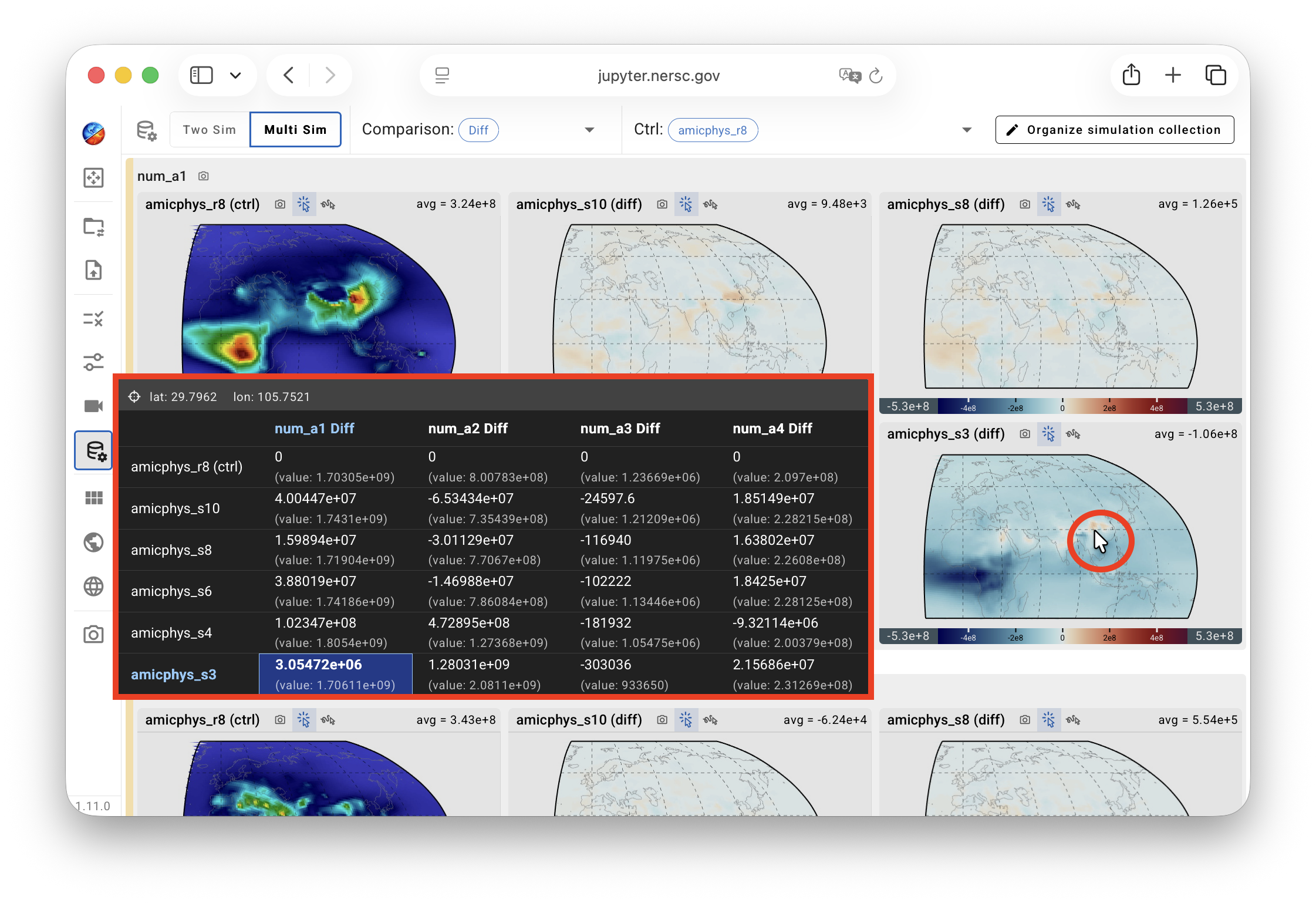The width and height of the screenshot is (1316, 903).
Task: Snapshot amicphys_s10 (diff) panel with avg -6.24e+4
Action: [662, 720]
